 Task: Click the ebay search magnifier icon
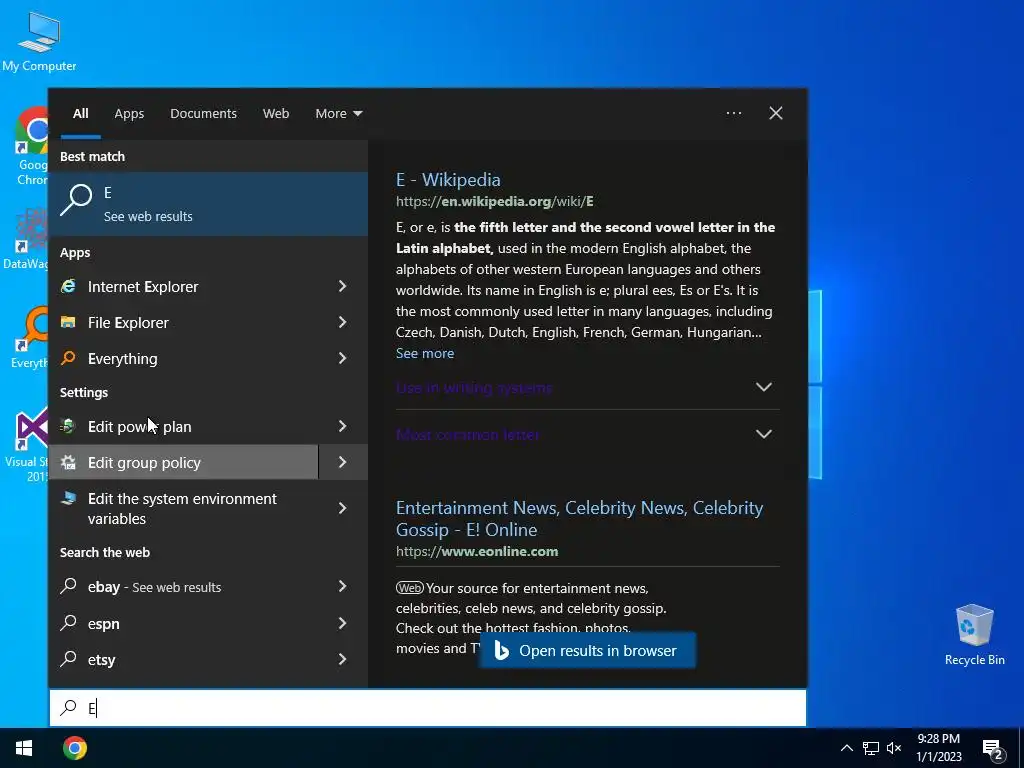[x=68, y=586]
